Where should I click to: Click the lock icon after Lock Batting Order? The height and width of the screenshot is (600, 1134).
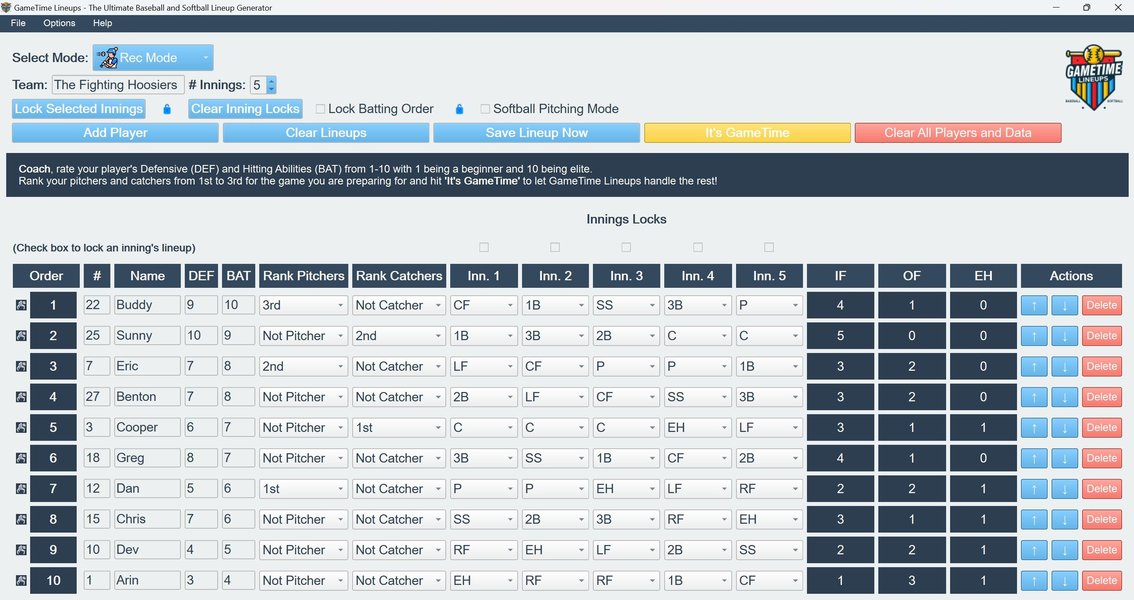(x=459, y=109)
